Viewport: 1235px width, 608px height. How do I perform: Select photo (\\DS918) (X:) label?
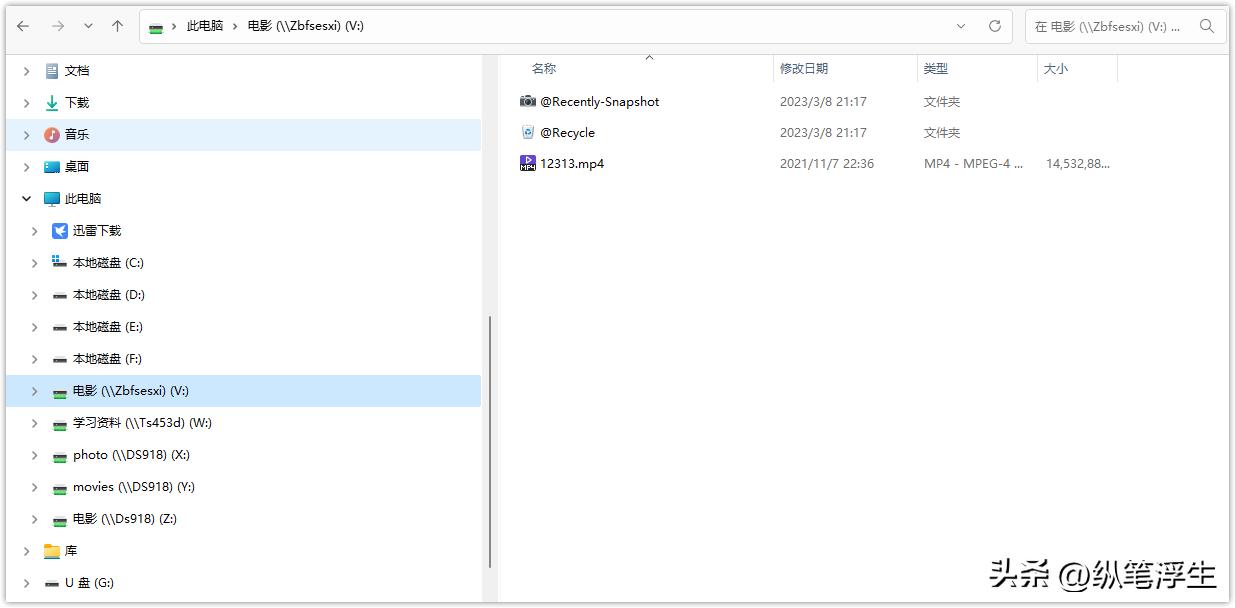(131, 455)
